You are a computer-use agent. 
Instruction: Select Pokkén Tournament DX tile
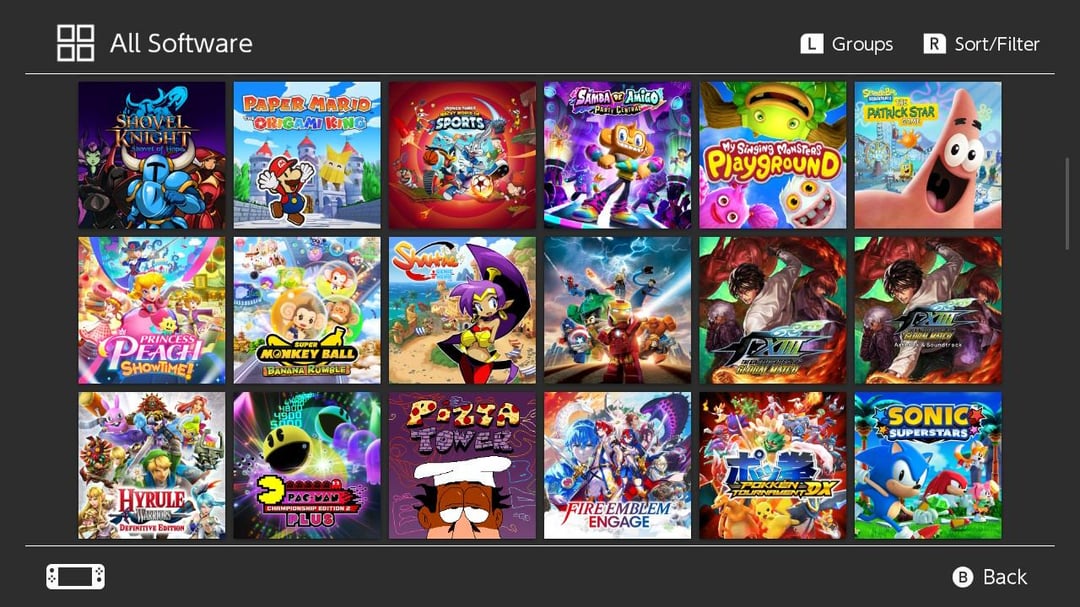[x=773, y=466]
